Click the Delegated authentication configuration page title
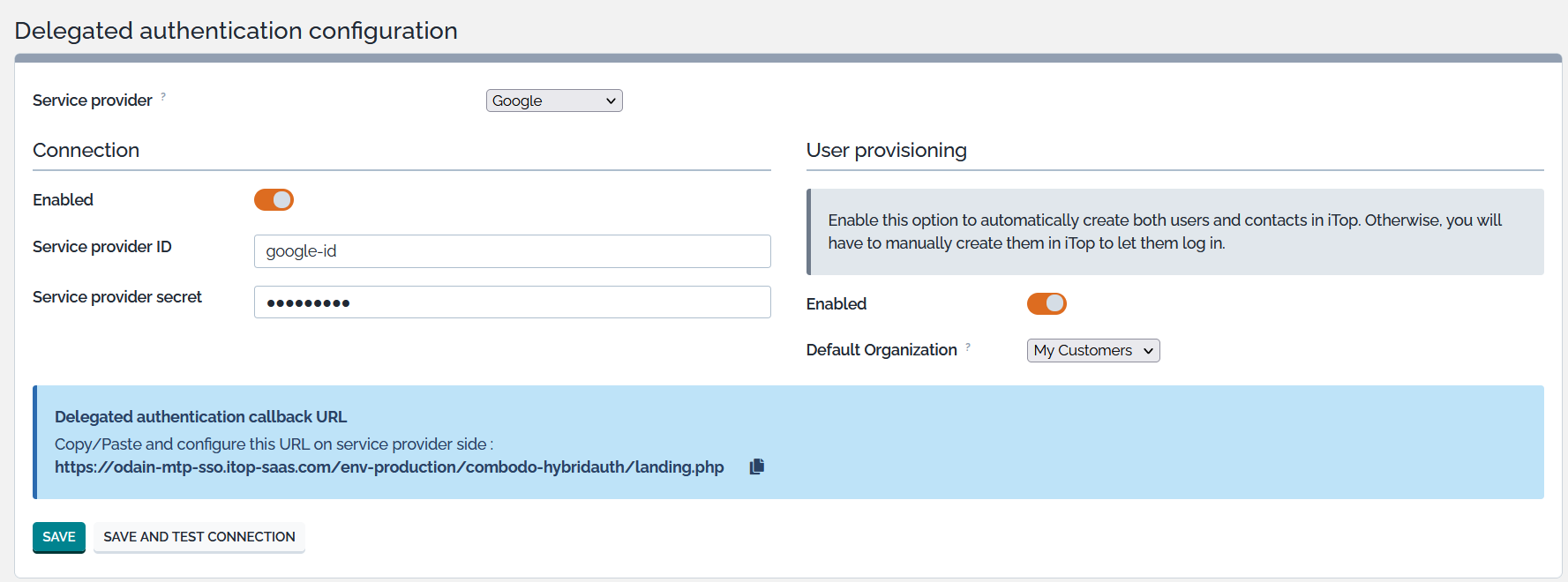 click(x=236, y=31)
